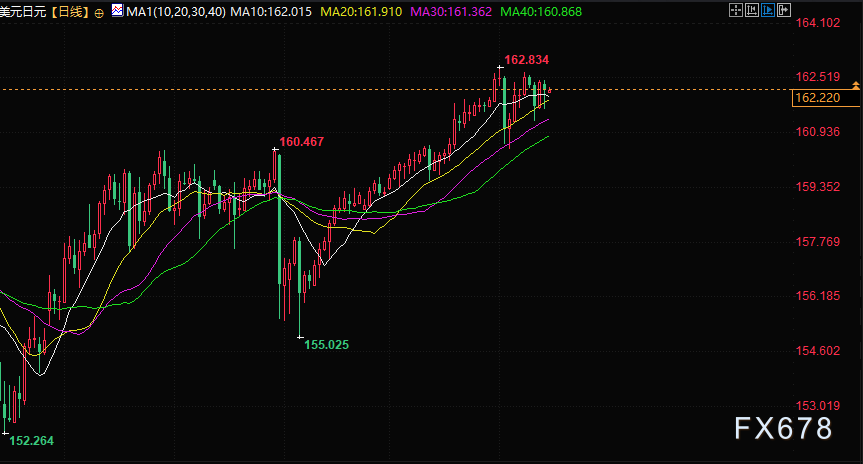Click the 160.467 peak price label
The width and height of the screenshot is (863, 464).
(302, 141)
